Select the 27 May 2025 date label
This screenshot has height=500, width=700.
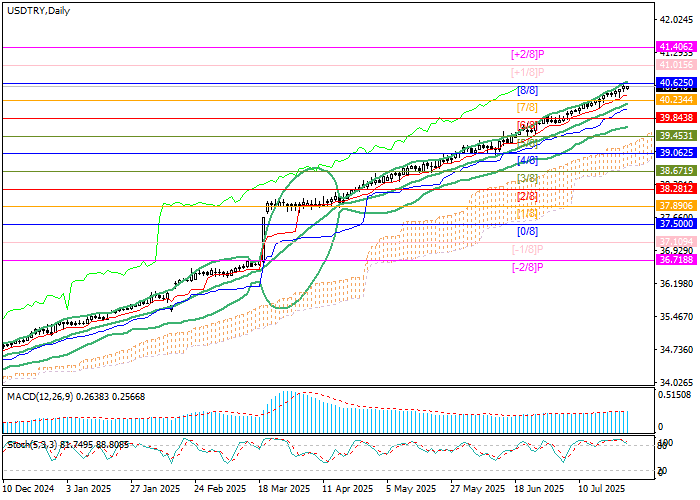click(x=477, y=488)
